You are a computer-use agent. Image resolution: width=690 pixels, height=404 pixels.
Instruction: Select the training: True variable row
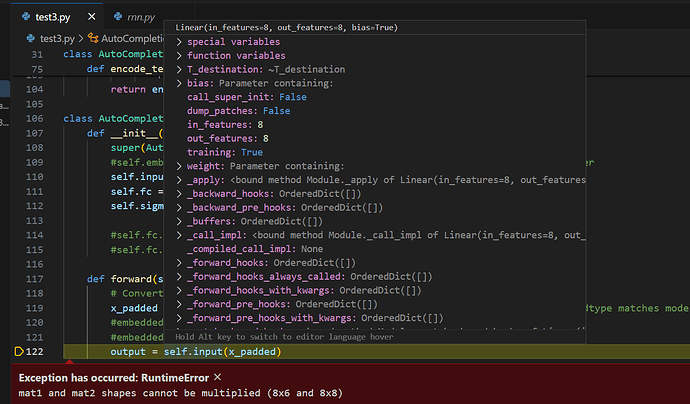pos(223,151)
